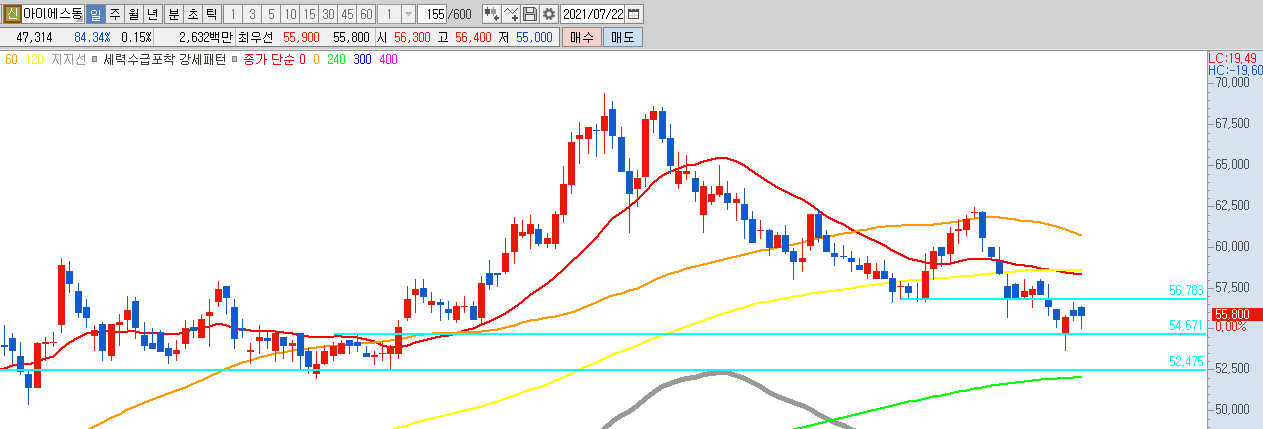
Task: Click the 60 moving average legend label
Action: coord(11,60)
